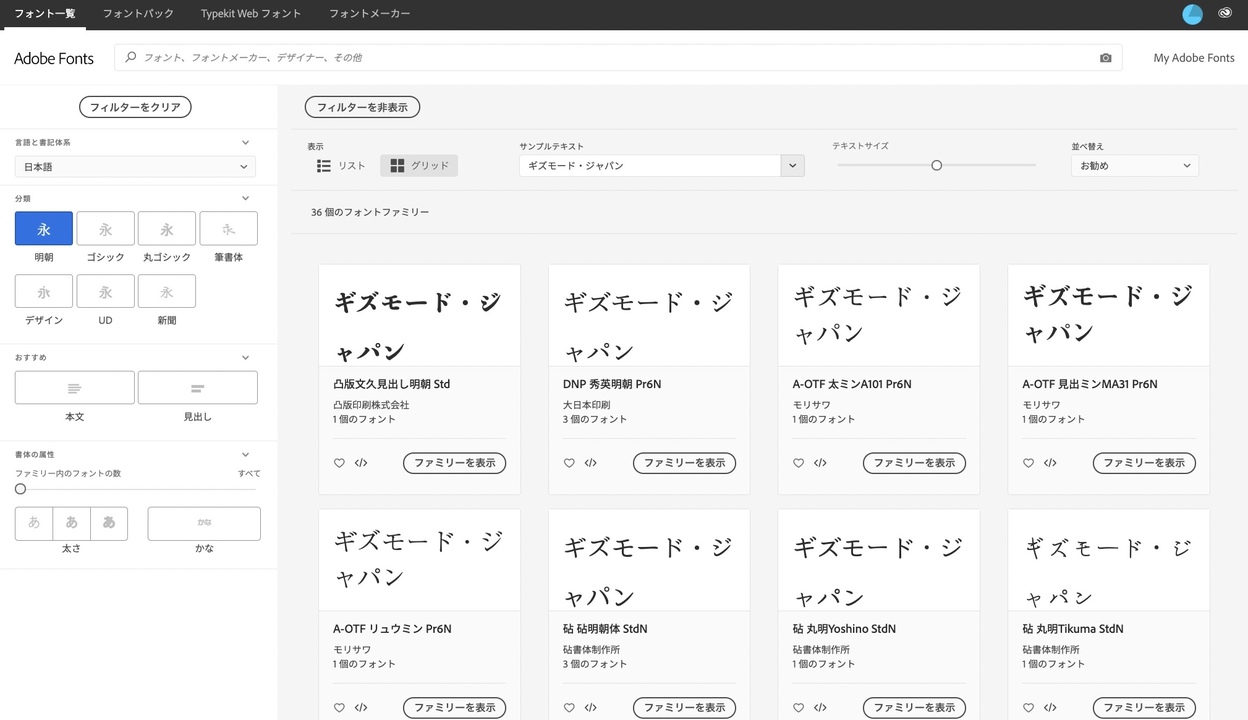Favorite 砧 丸明Yoshino StdN with heart

[798, 708]
